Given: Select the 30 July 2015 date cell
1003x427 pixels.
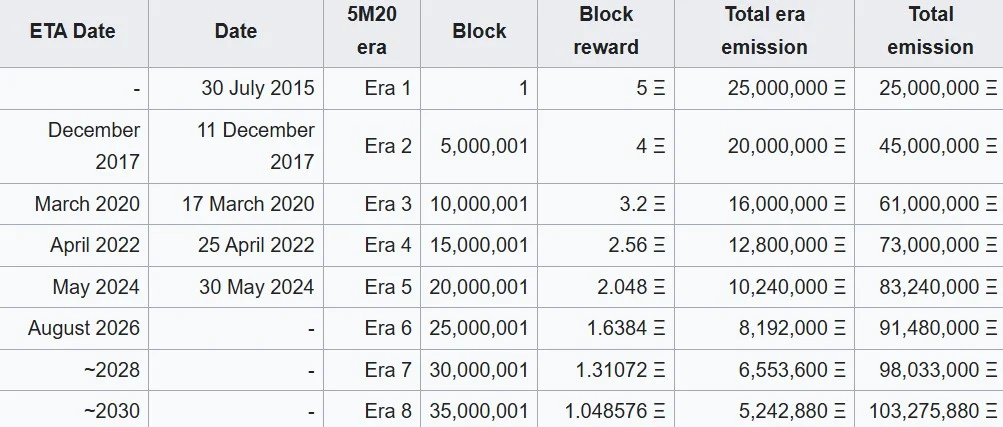Looking at the screenshot, I should pos(236,88).
